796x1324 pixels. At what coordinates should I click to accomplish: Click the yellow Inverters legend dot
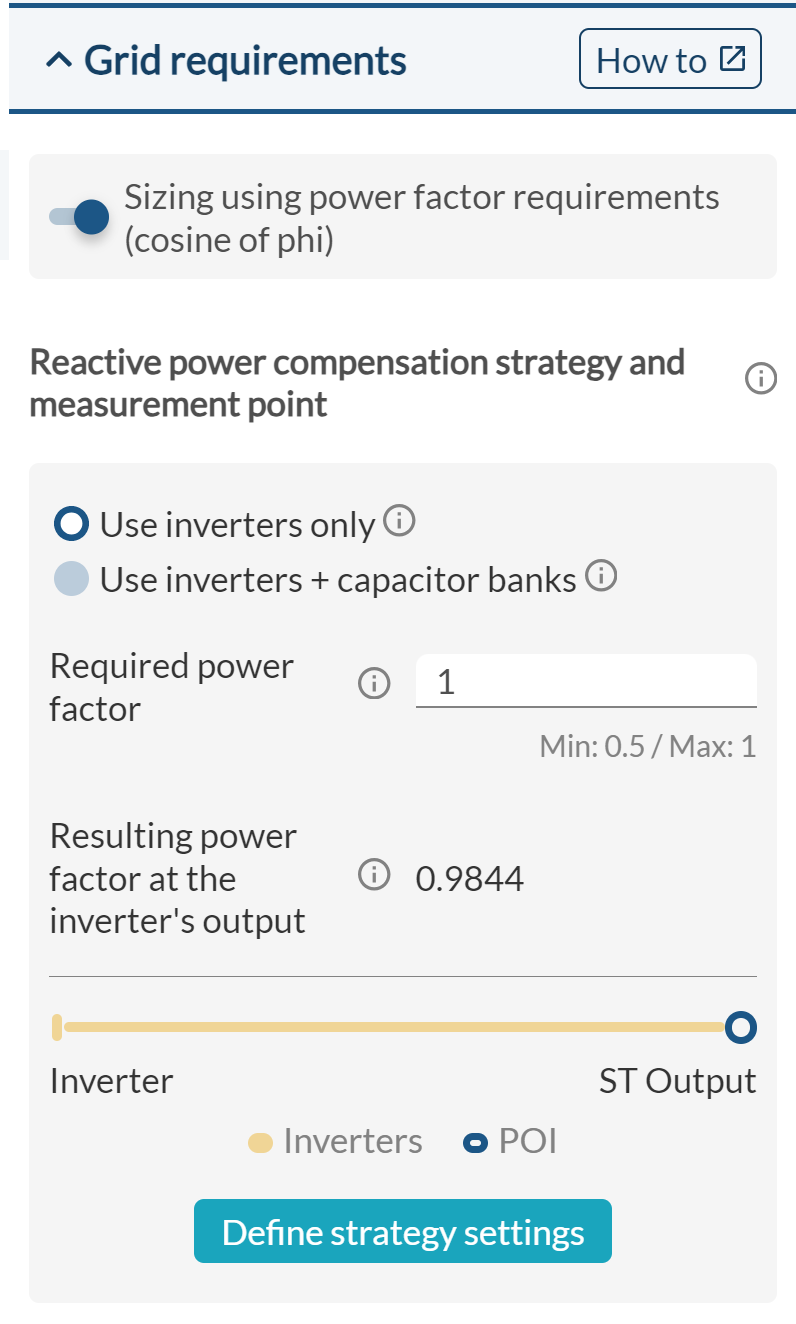pyautogui.click(x=262, y=1141)
